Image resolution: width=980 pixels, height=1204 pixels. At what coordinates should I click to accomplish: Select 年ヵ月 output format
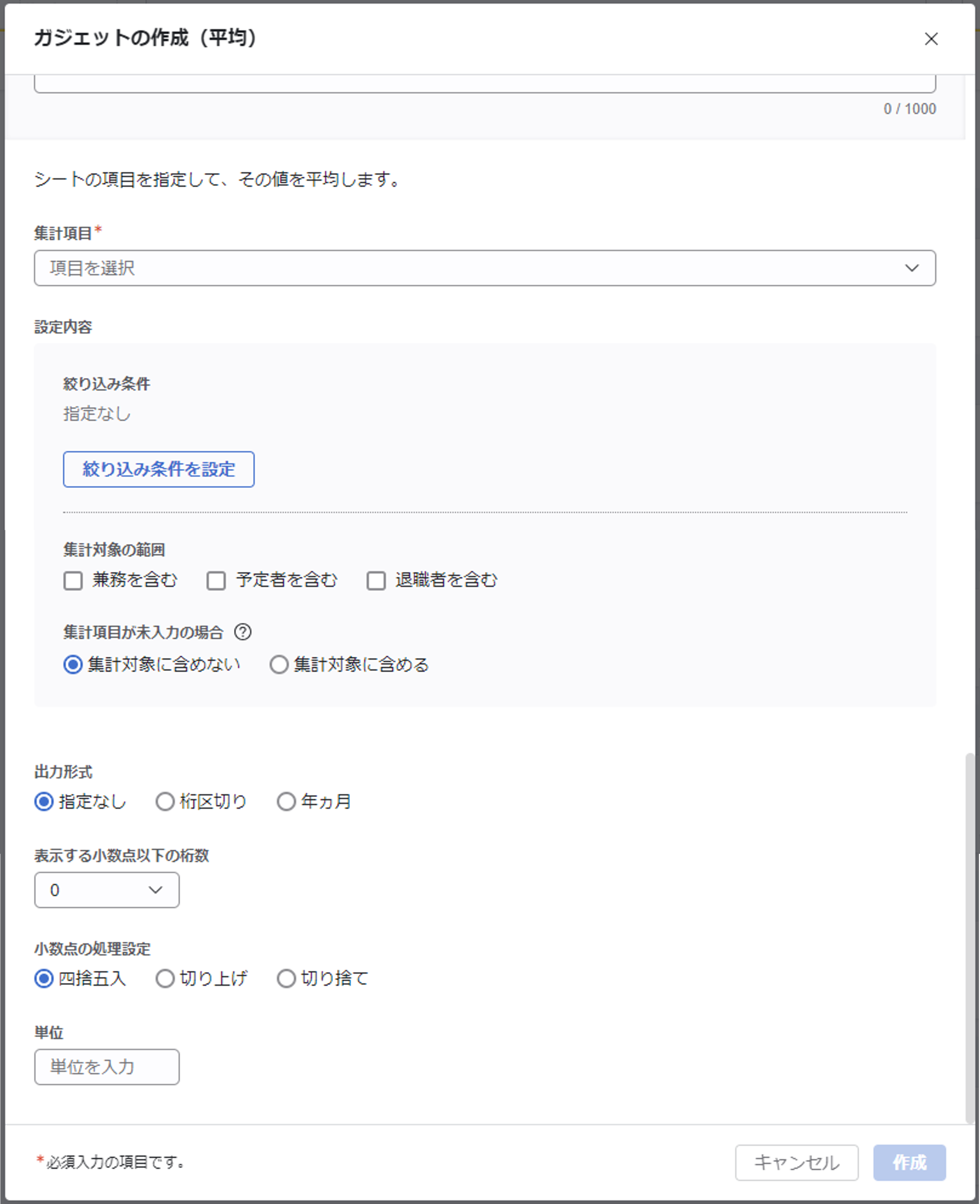point(286,802)
